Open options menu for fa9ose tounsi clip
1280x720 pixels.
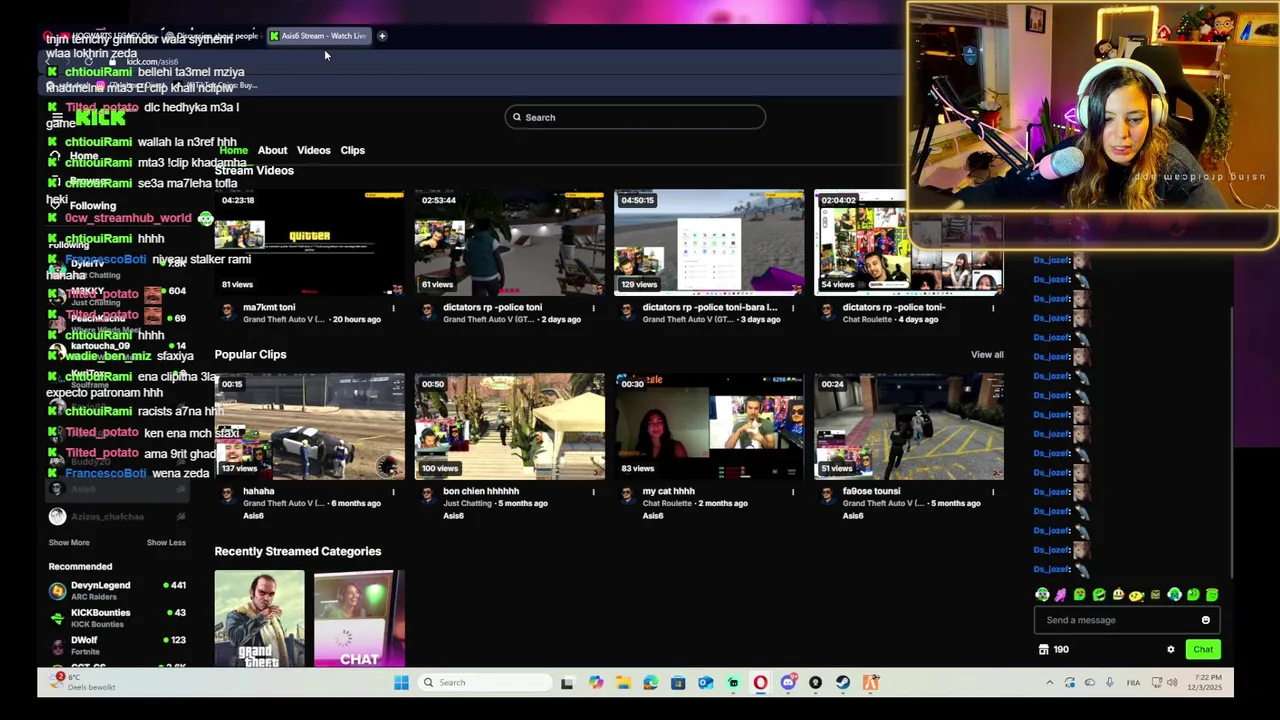(x=993, y=492)
